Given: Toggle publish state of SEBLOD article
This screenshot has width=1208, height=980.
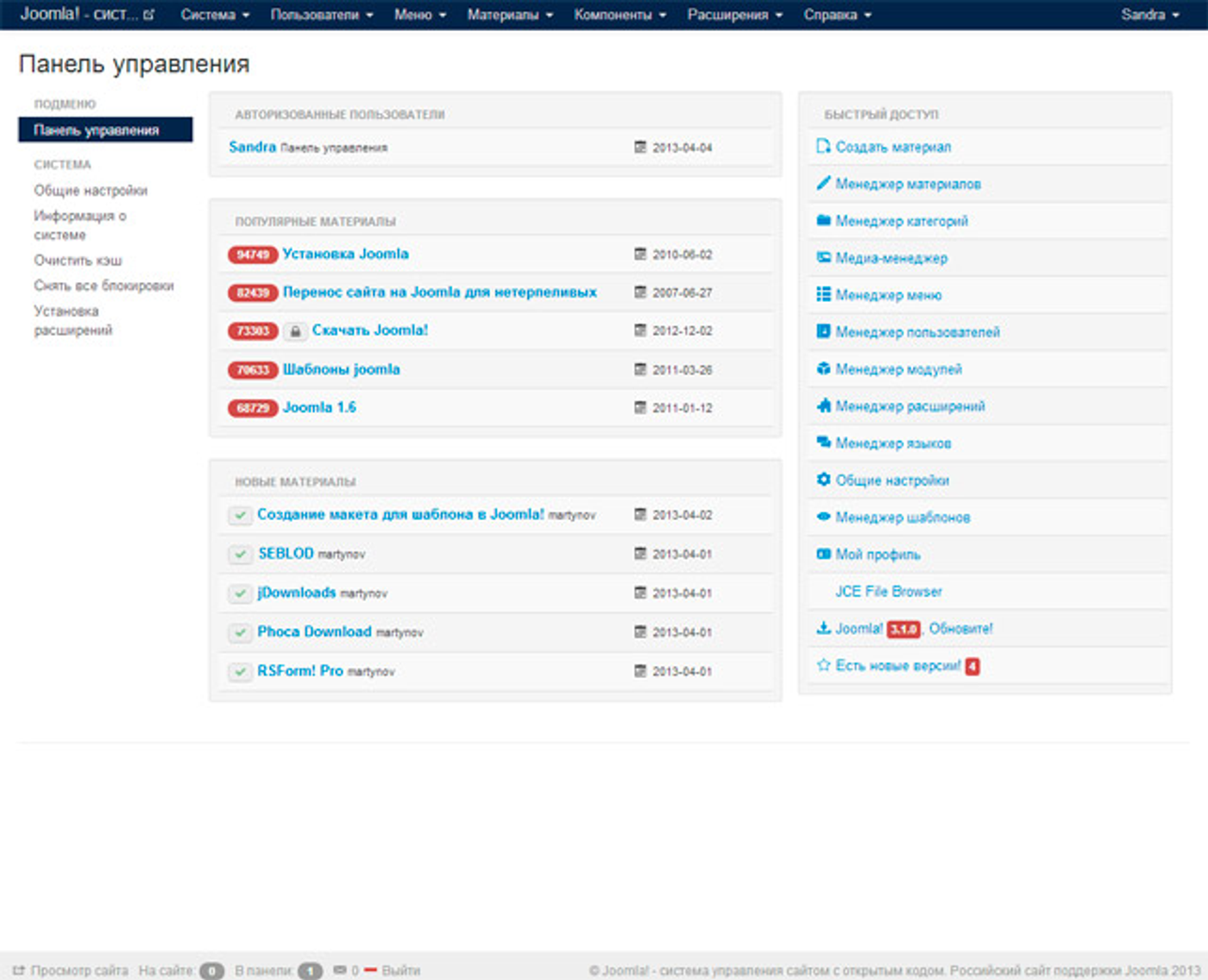Looking at the screenshot, I should [240, 554].
